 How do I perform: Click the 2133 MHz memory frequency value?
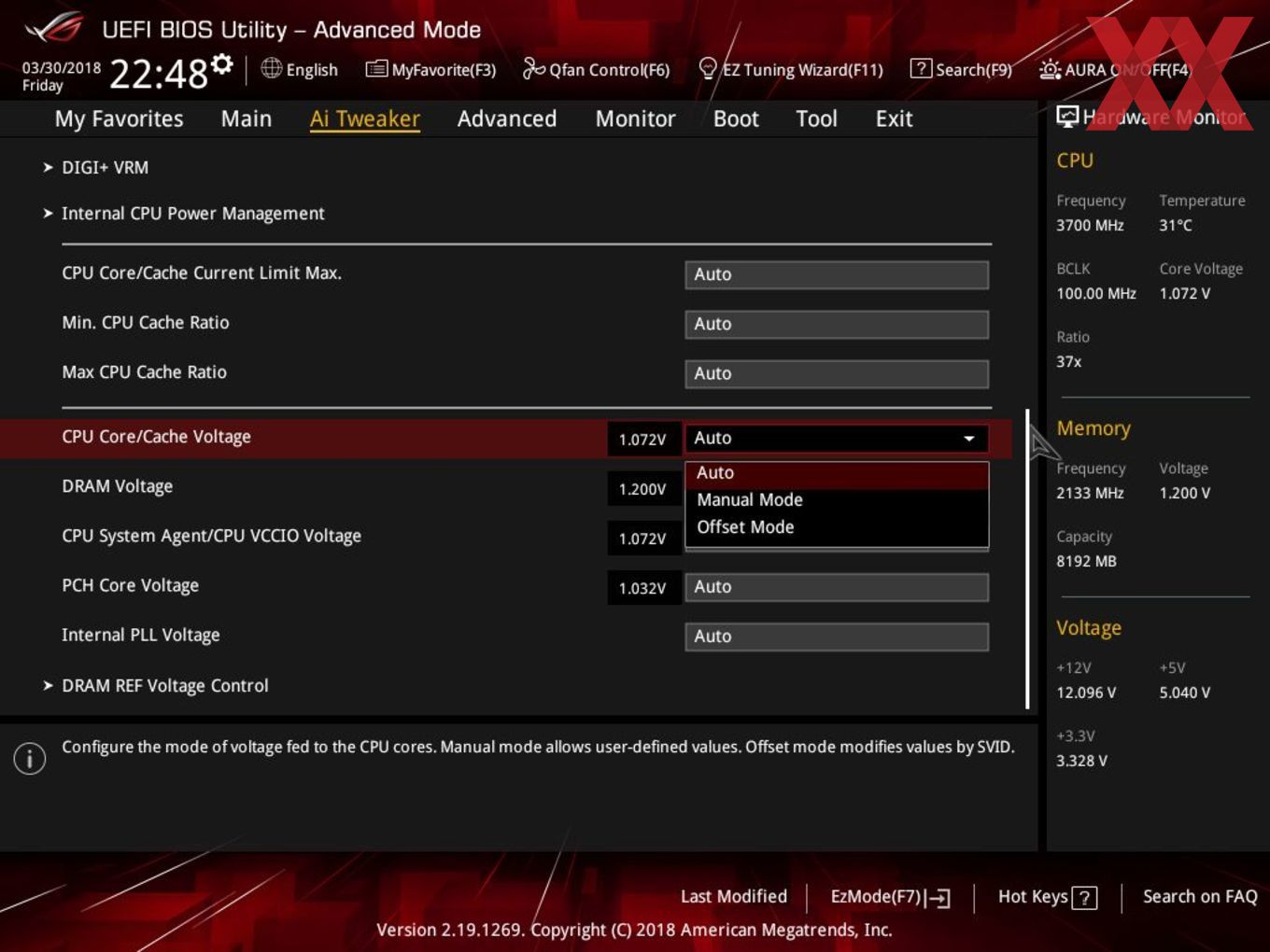click(1090, 493)
